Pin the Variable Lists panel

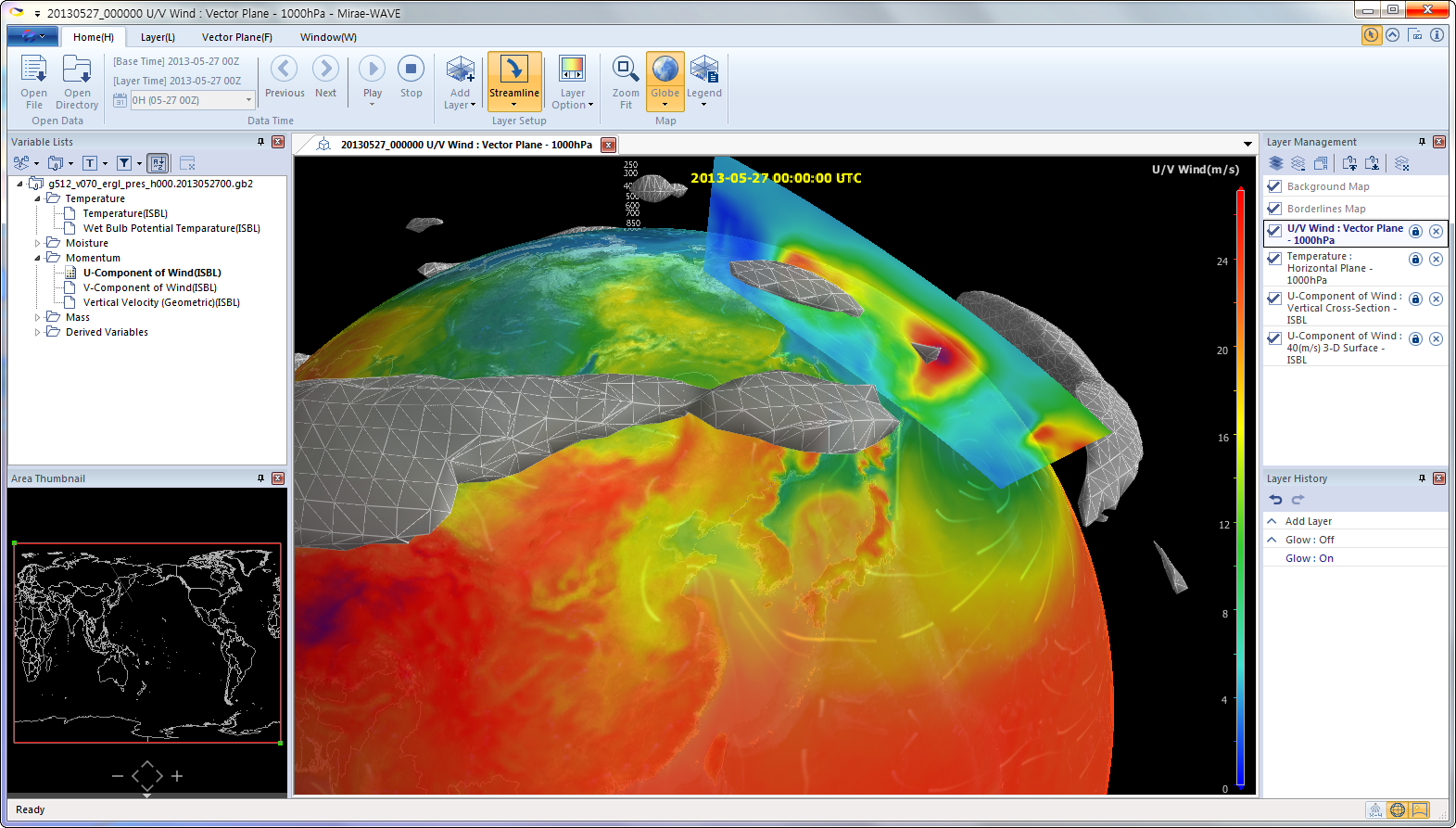[x=260, y=142]
